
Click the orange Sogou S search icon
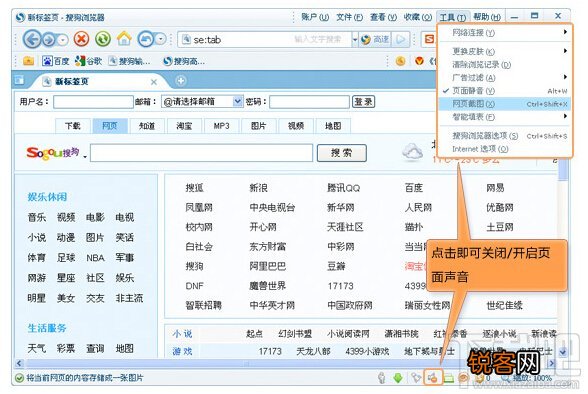coord(429,39)
